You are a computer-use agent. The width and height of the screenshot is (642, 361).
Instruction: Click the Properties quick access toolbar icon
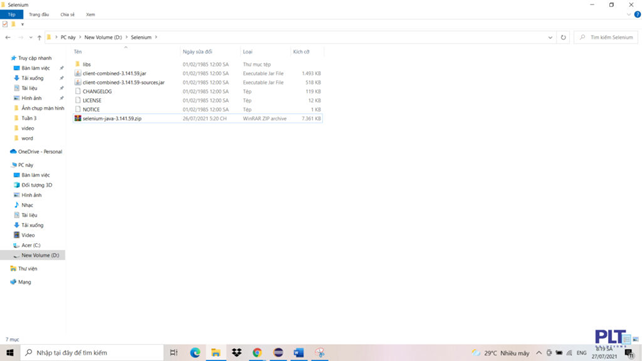5,24
